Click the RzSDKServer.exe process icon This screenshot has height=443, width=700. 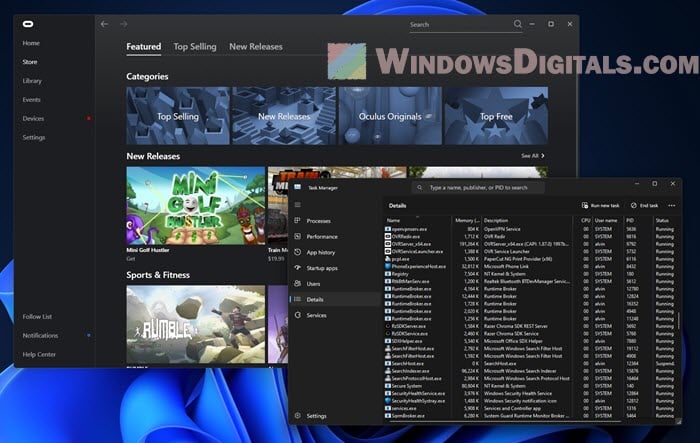[x=388, y=326]
